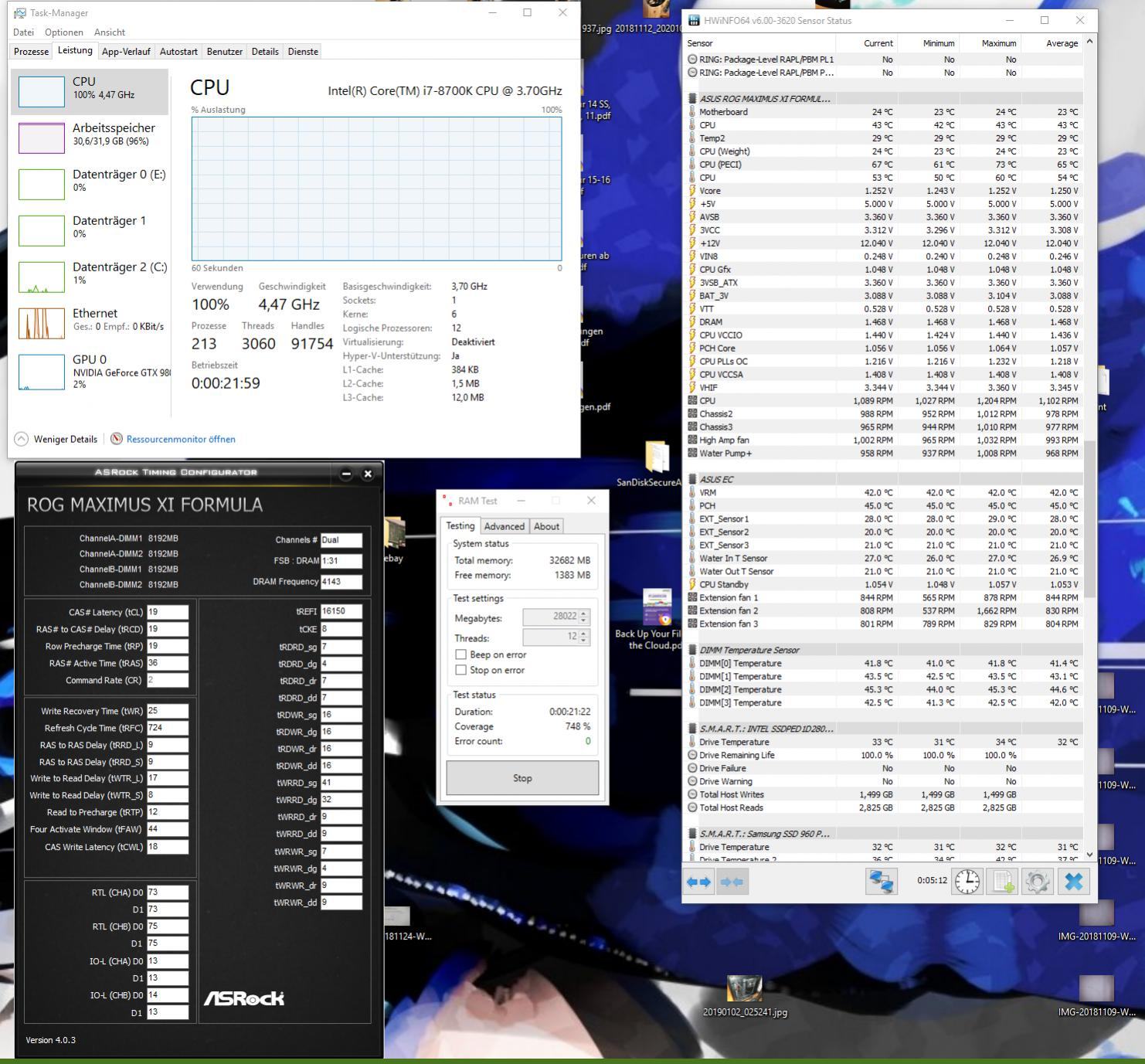Collapse details via Weniger Details chevron
Screen dimensions: 1145x1064
pyautogui.click(x=22, y=439)
